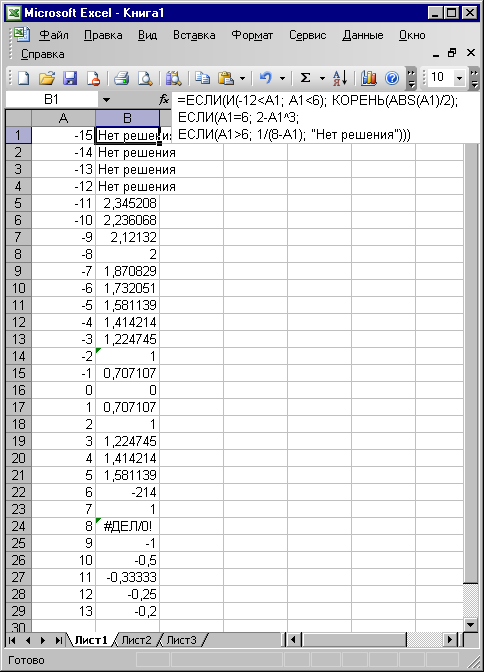
Task: Click the Excel icon in the title bar
Action: [x=14, y=12]
